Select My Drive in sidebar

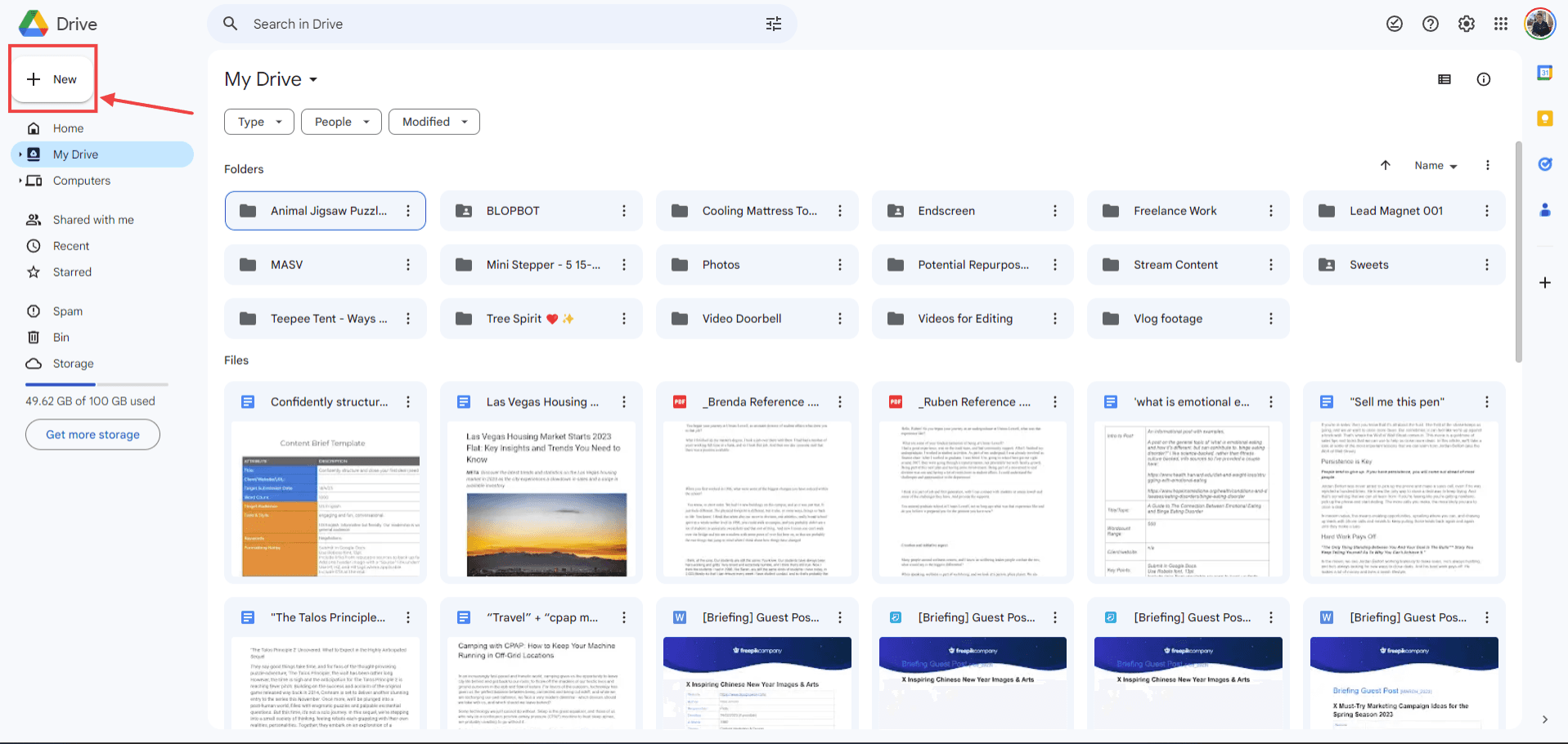pos(102,155)
